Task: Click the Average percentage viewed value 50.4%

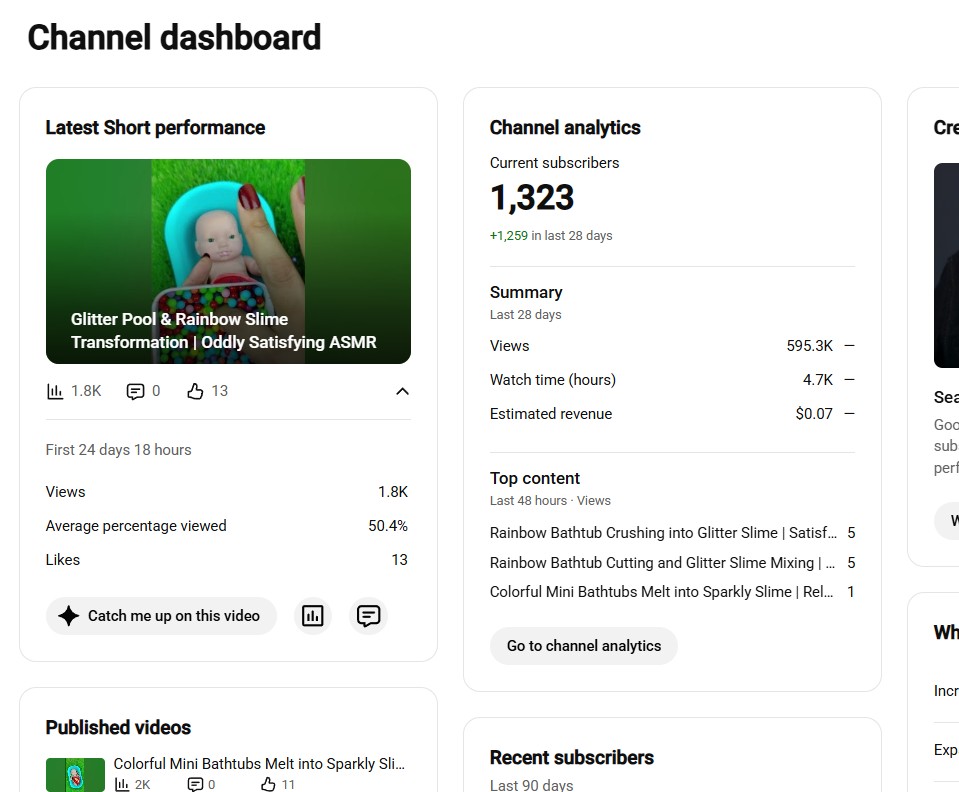Action: coord(388,526)
